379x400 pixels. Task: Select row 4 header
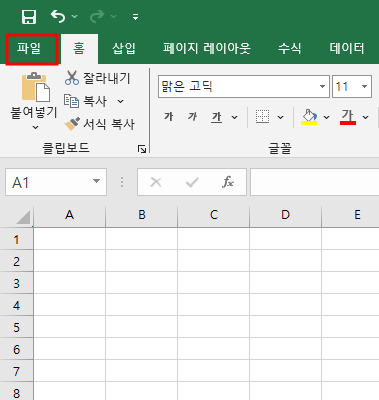[x=16, y=305]
